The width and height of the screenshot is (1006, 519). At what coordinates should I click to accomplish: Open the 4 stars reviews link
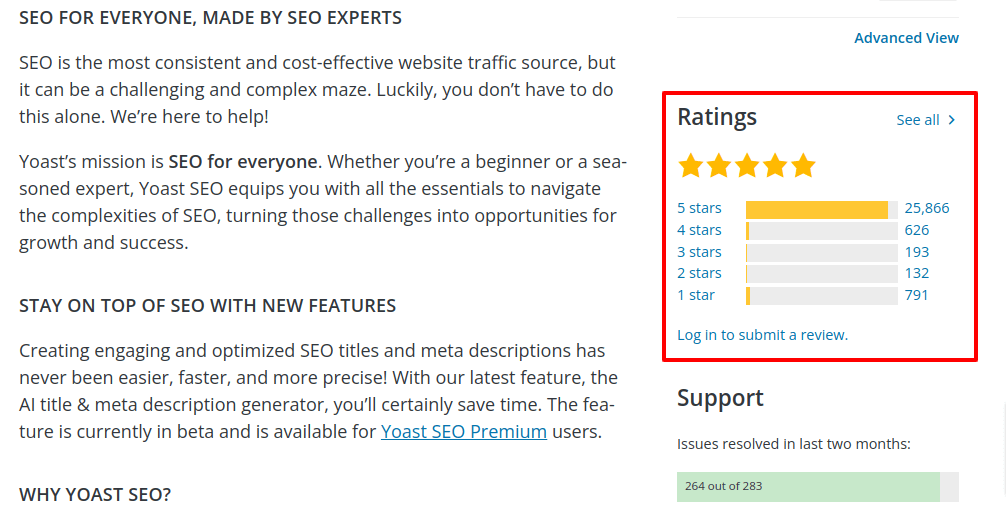coord(699,230)
